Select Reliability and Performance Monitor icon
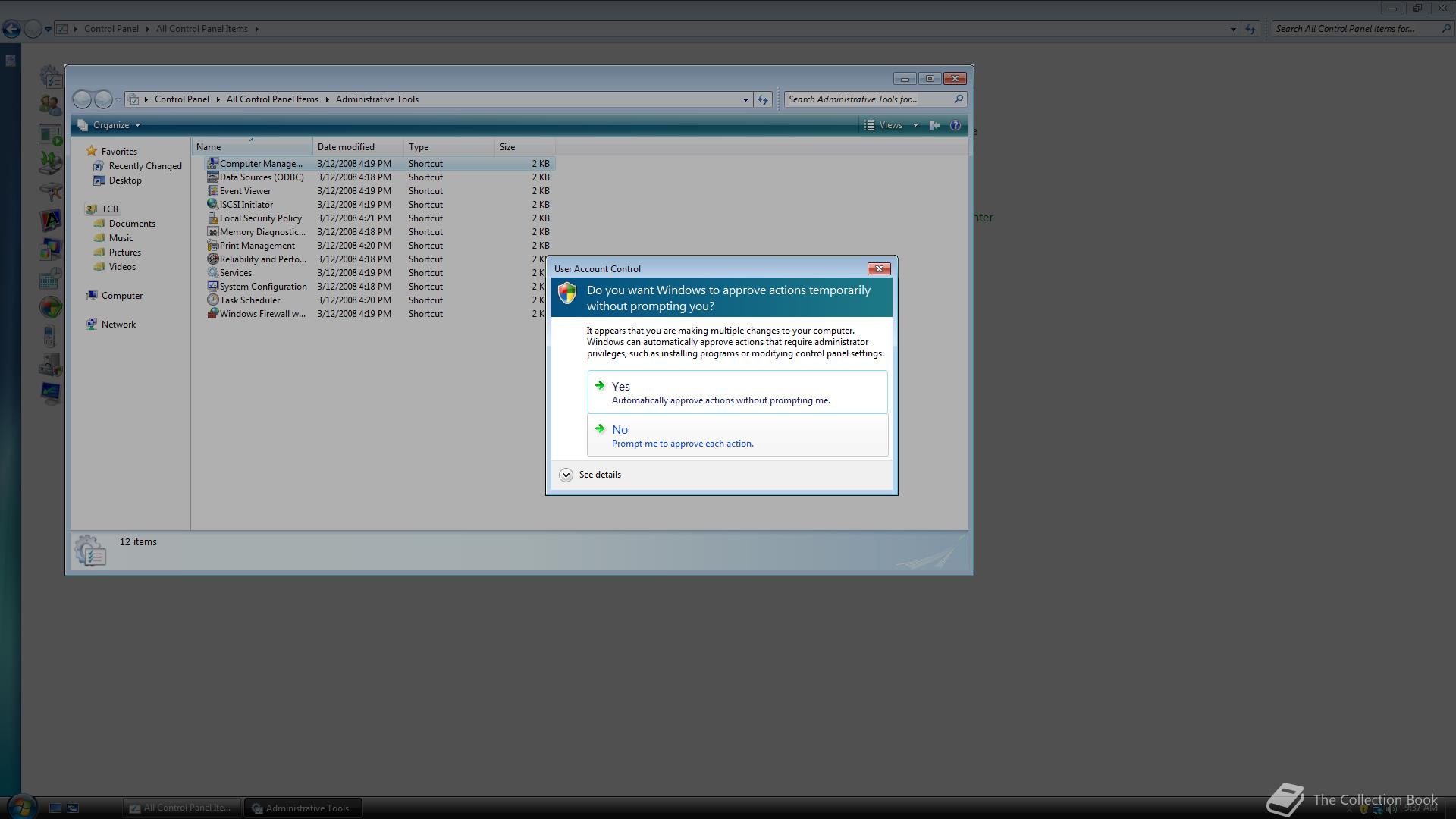Image resolution: width=1456 pixels, height=819 pixels. 213,259
